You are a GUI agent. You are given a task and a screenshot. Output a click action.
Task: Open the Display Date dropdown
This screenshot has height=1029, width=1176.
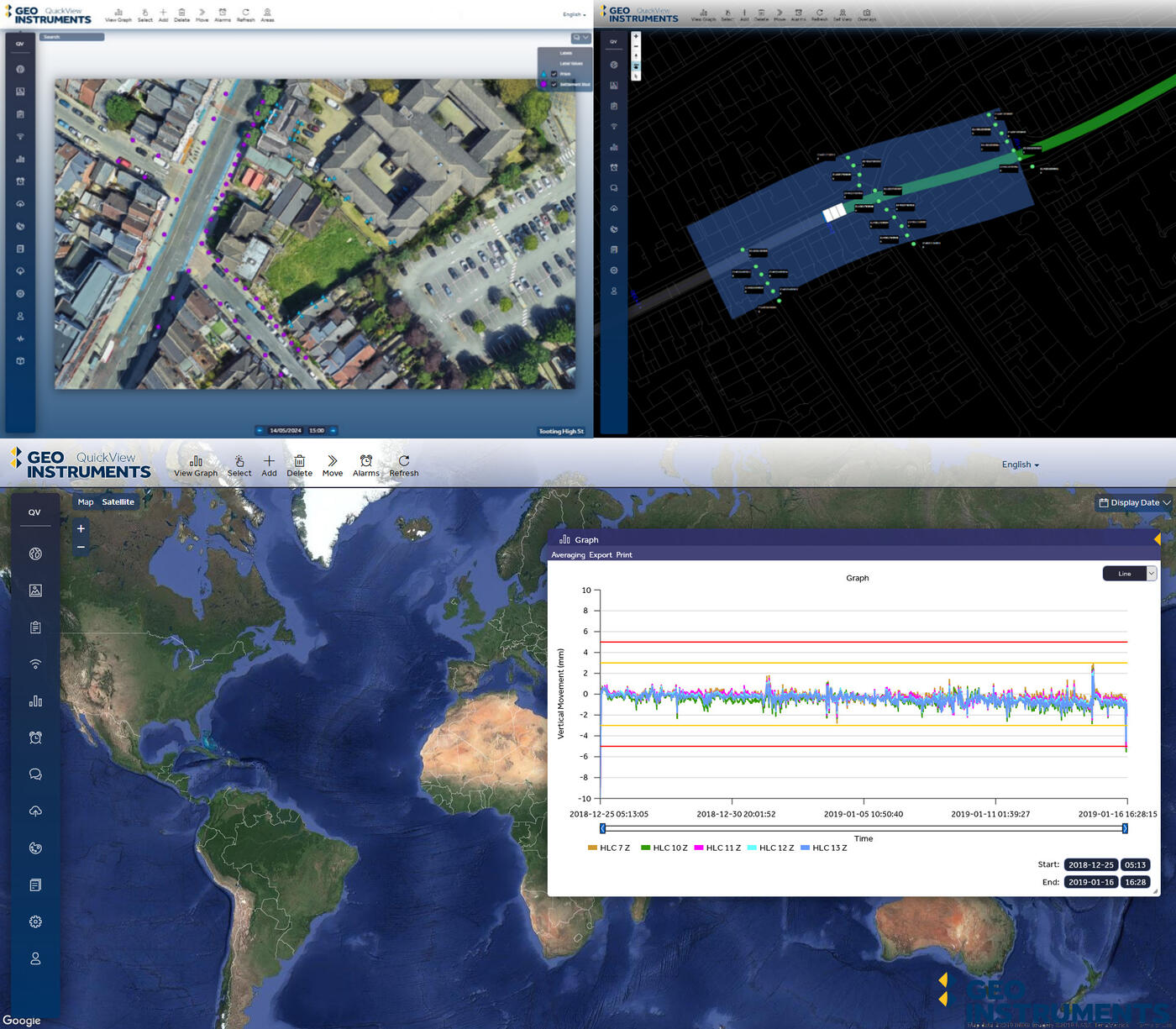tap(1133, 501)
